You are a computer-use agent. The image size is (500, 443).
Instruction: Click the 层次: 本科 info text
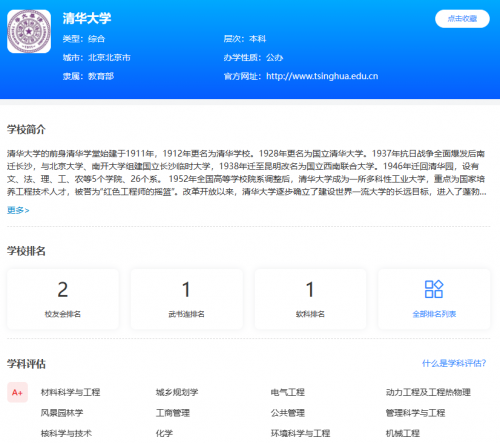(245, 39)
